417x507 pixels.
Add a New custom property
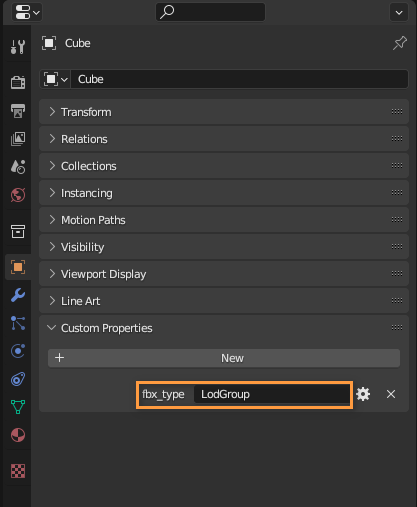[224, 358]
